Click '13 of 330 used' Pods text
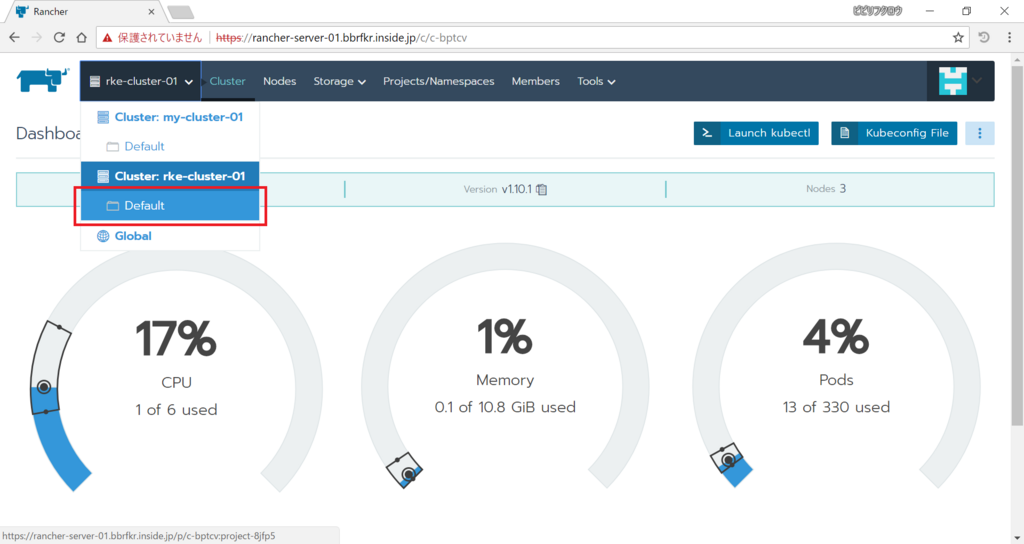Screen dimensions: 1024x544 pos(837,408)
